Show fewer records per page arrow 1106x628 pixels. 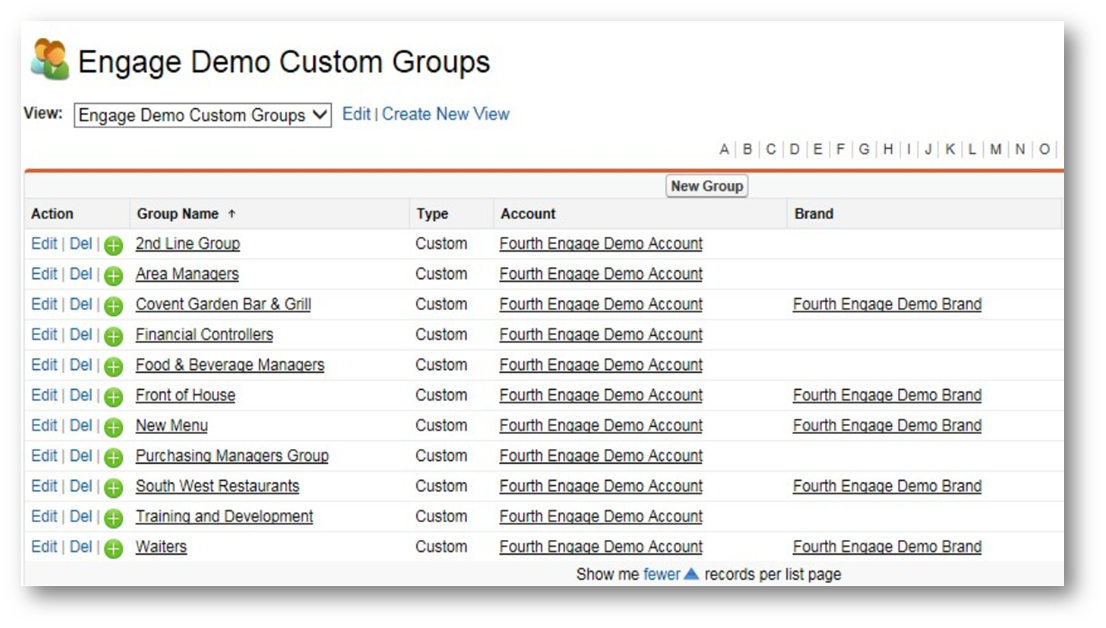(x=690, y=574)
